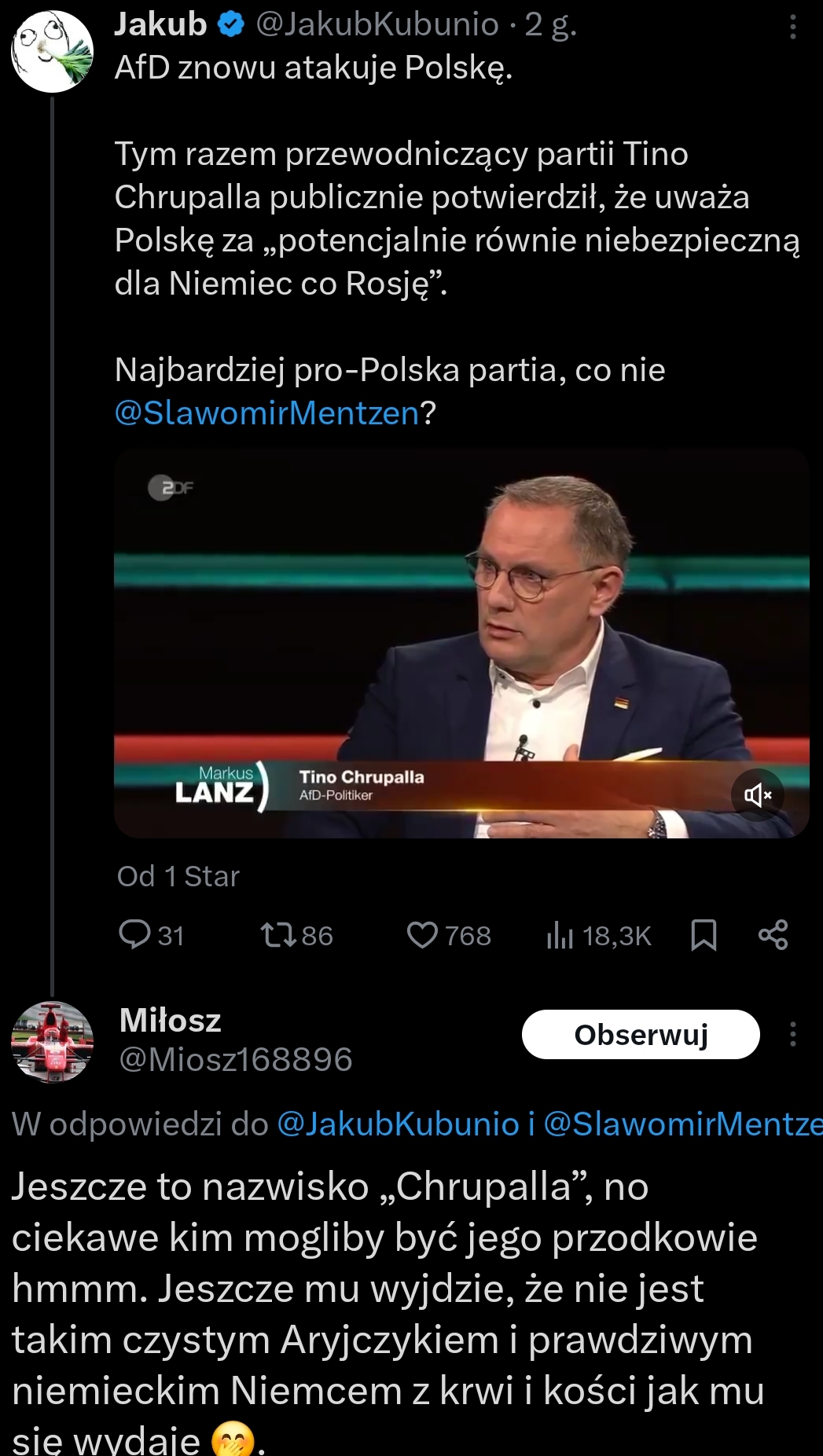Viewport: 823px width, 1456px height.
Task: Open @Miosz168896 handle profile
Action: [x=235, y=1060]
